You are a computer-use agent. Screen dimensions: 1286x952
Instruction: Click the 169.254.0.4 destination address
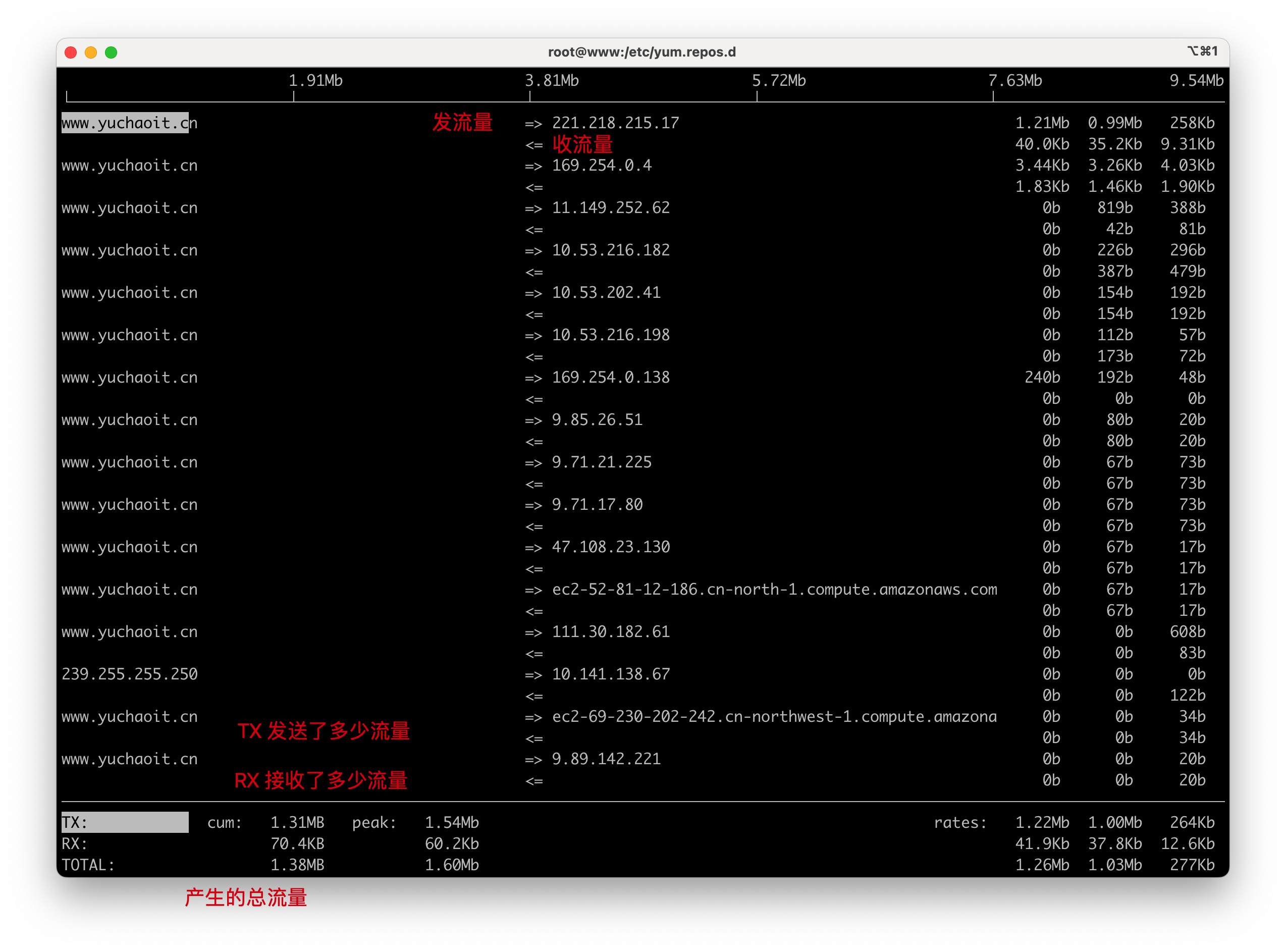tap(602, 166)
